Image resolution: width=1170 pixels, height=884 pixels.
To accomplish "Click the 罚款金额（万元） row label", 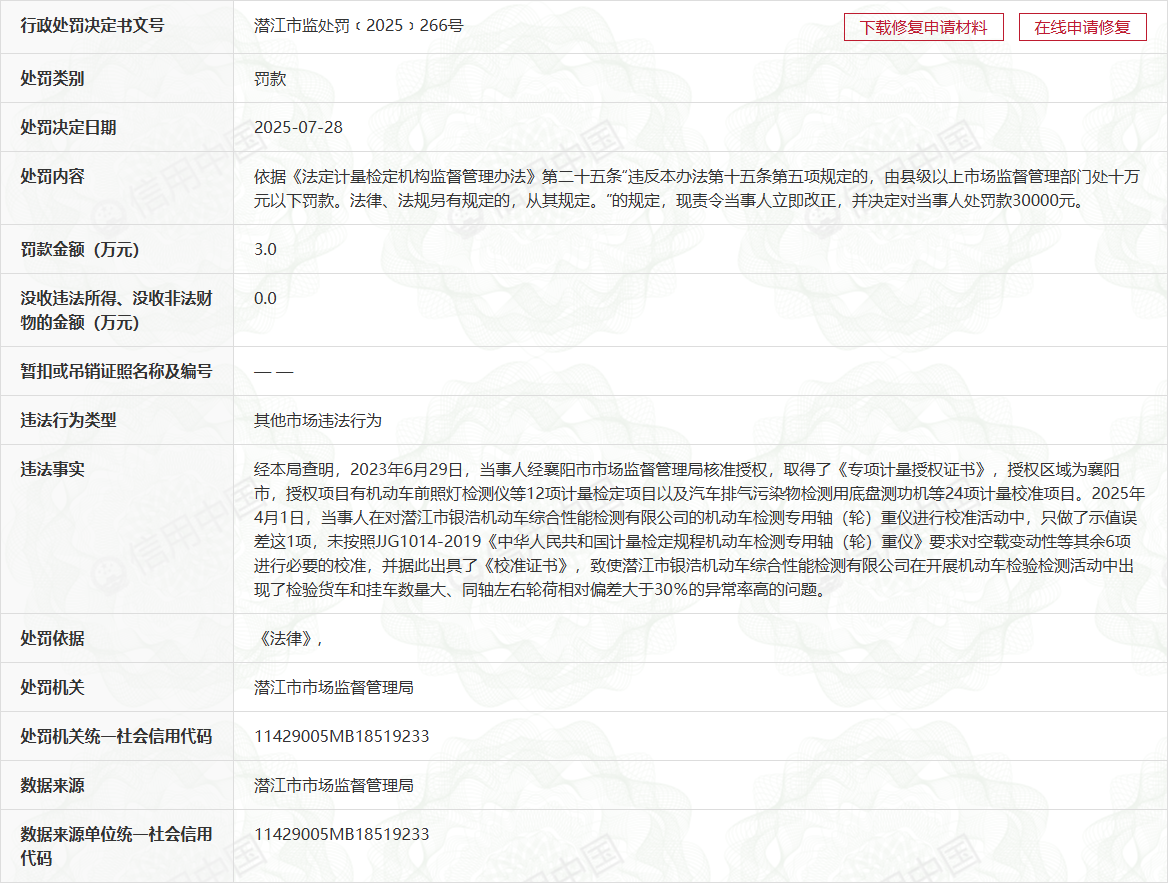I will point(79,249).
